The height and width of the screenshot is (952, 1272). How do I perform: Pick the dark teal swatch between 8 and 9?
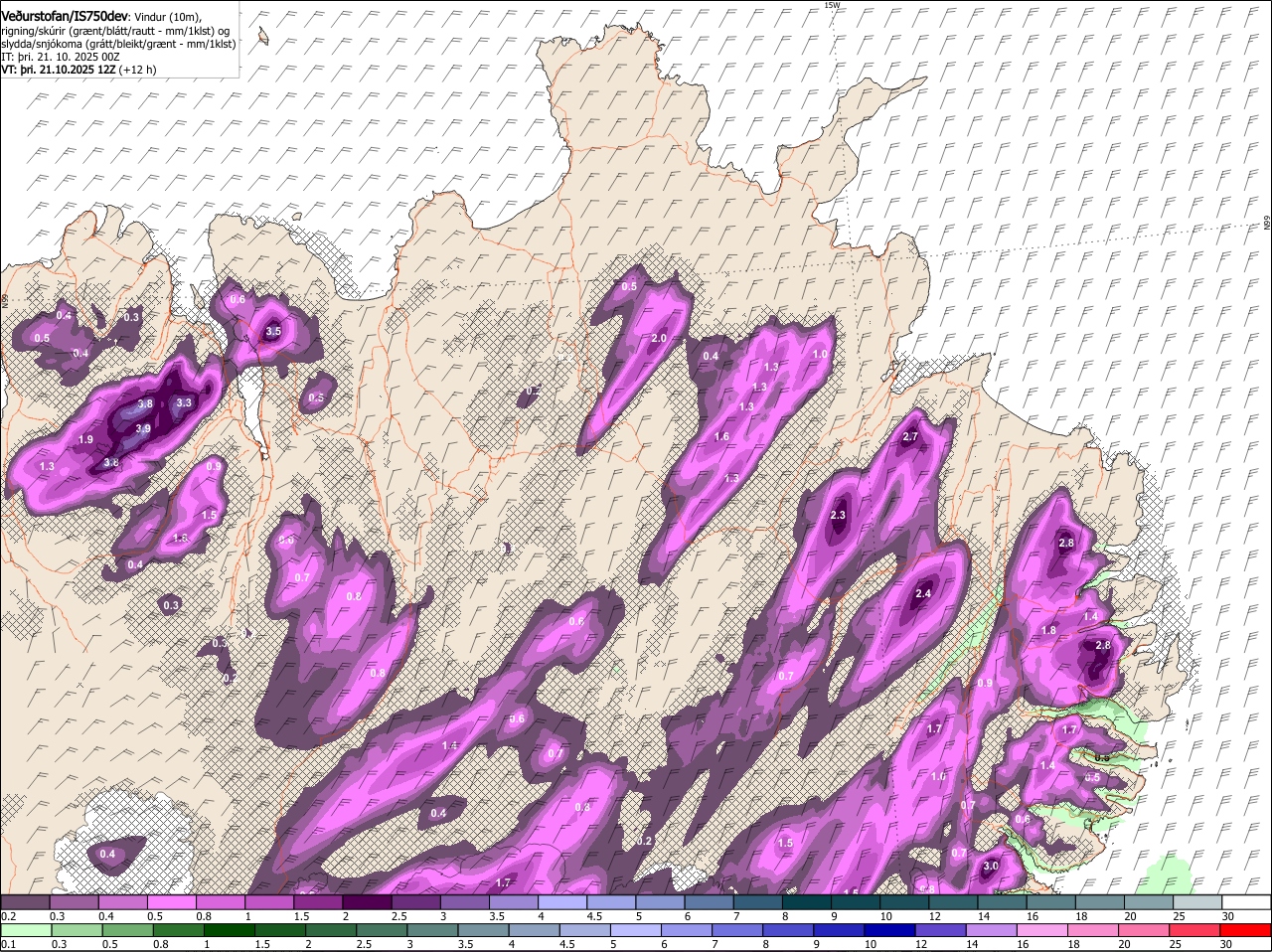click(x=808, y=901)
